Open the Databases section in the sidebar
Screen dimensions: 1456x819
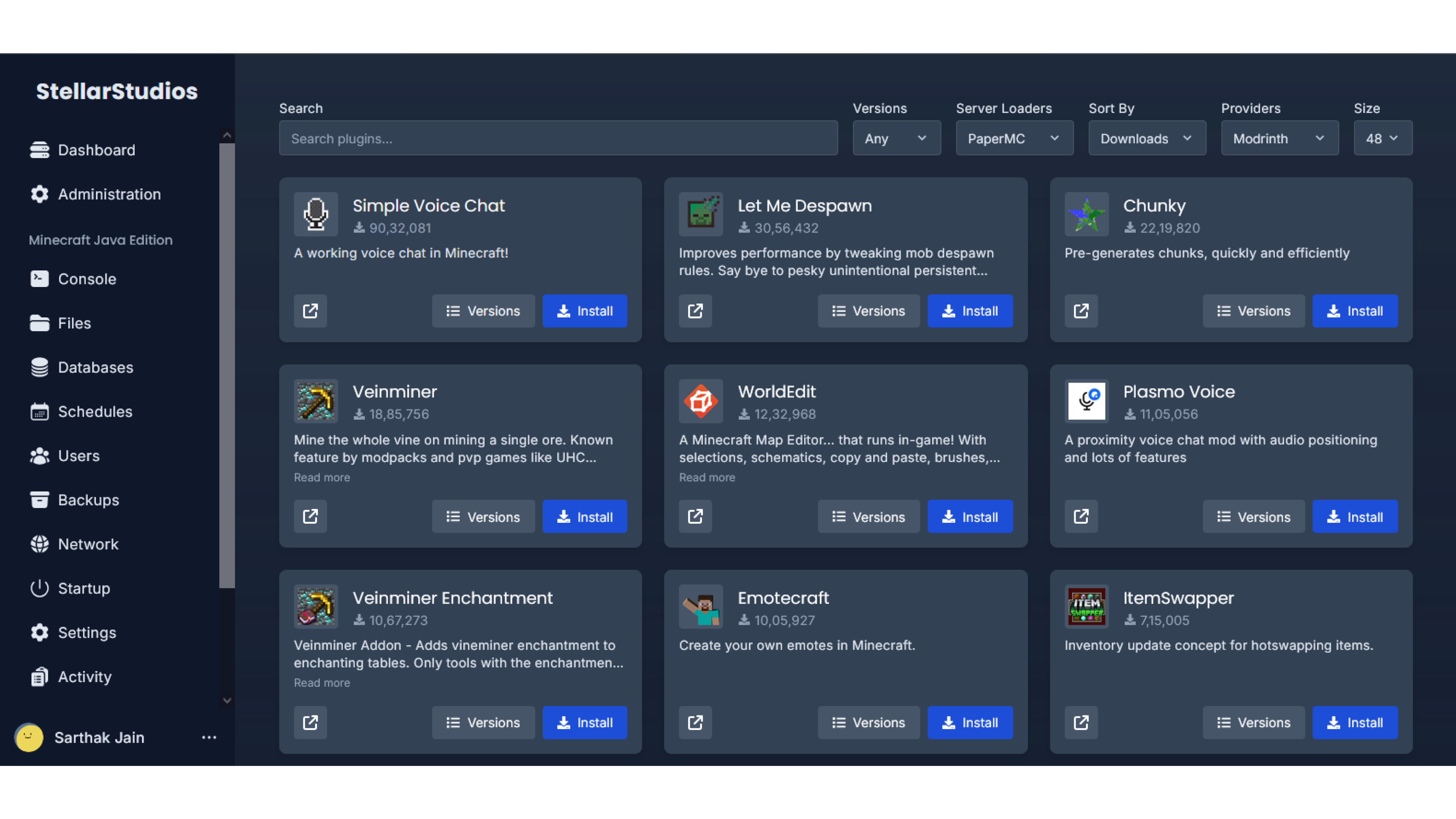pyautogui.click(x=96, y=367)
